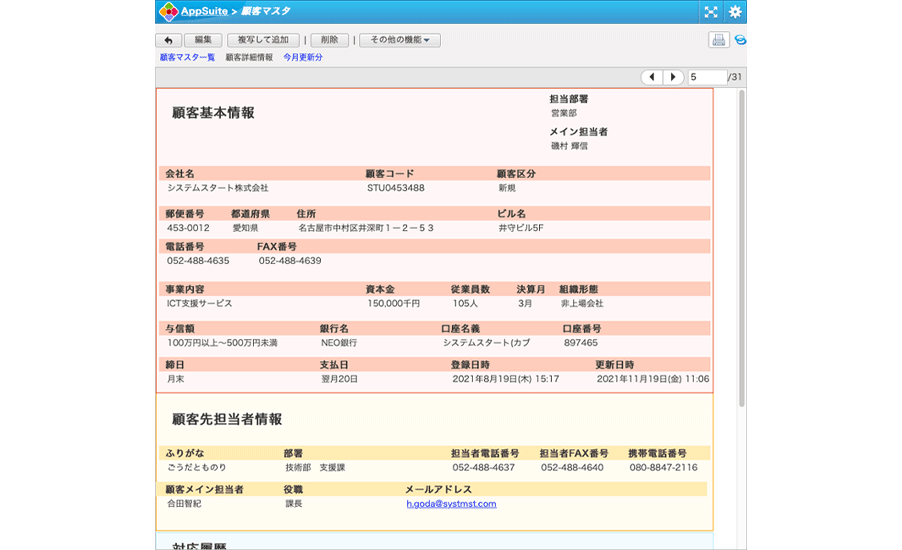This screenshot has height=550, width=902.
Task: Click the vertical scrollbar
Action: coord(741,250)
